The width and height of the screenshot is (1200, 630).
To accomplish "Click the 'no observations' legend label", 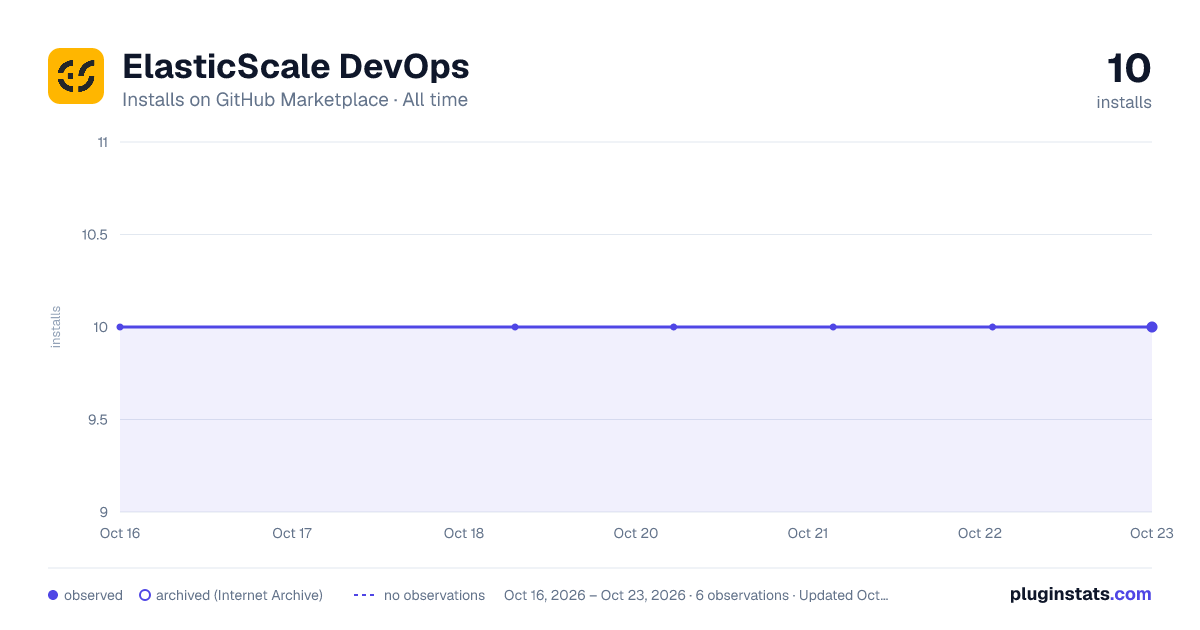I will [x=434, y=595].
